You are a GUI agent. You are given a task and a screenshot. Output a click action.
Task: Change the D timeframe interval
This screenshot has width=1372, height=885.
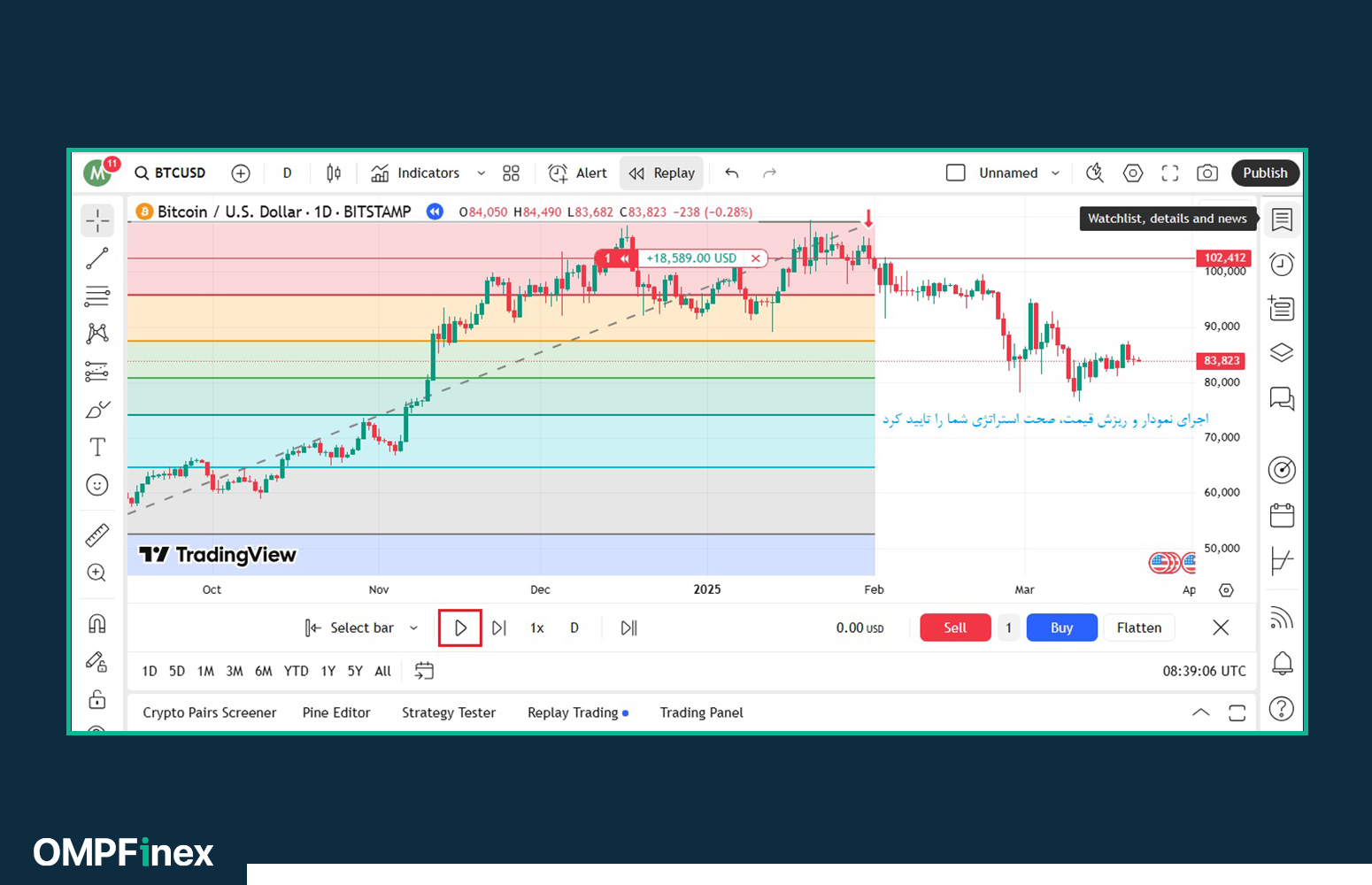(287, 173)
